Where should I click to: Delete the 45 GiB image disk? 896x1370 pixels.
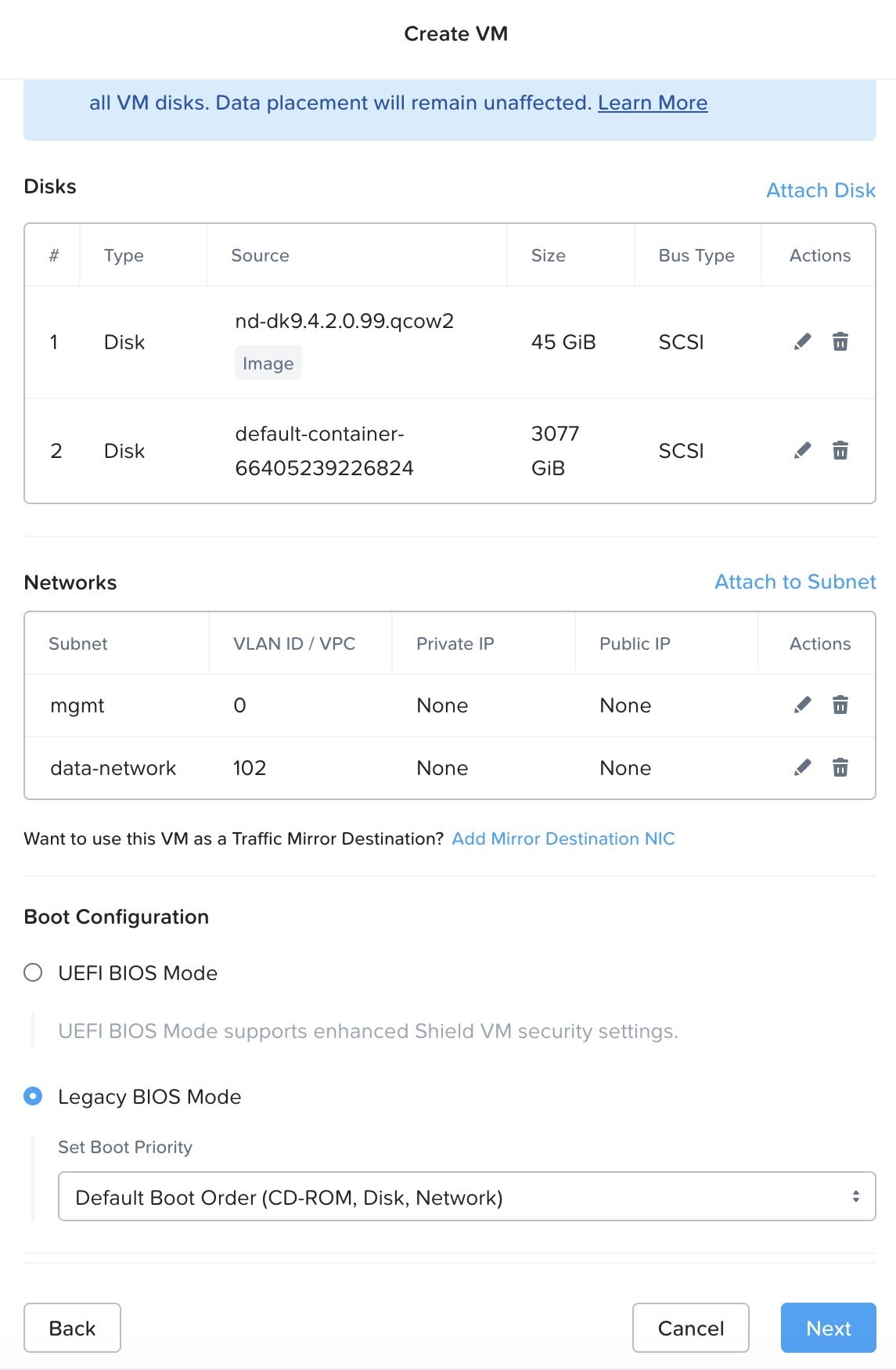tap(840, 342)
